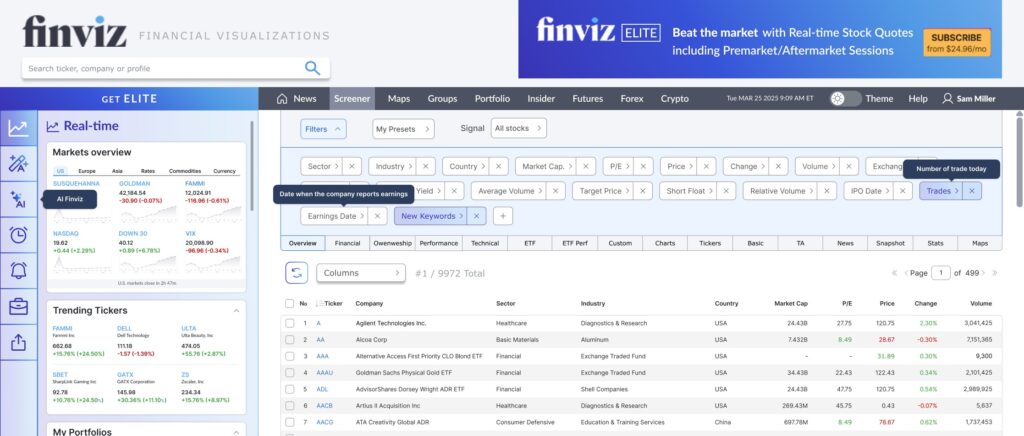This screenshot has width=1024, height=436.
Task: Open the Average Volume filter dropdown
Action: [x=508, y=191]
